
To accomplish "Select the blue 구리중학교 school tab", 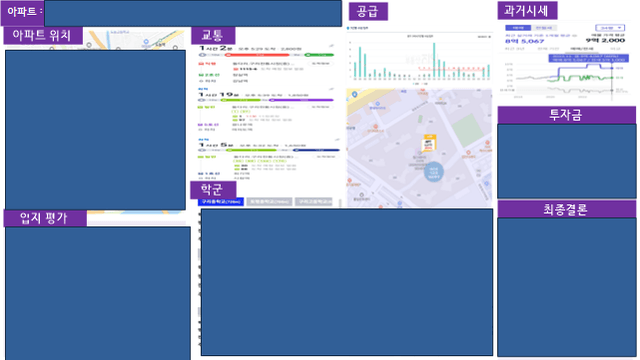I will click(221, 202).
